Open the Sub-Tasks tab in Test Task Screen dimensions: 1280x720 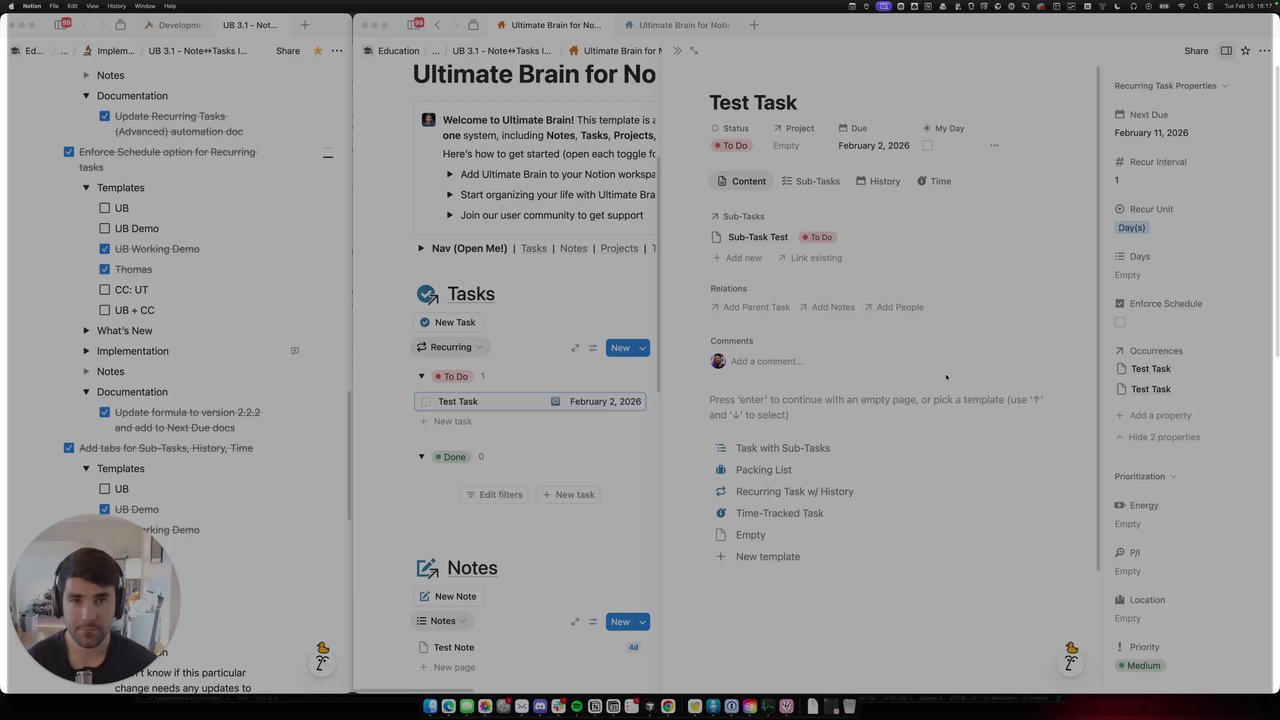coord(810,181)
